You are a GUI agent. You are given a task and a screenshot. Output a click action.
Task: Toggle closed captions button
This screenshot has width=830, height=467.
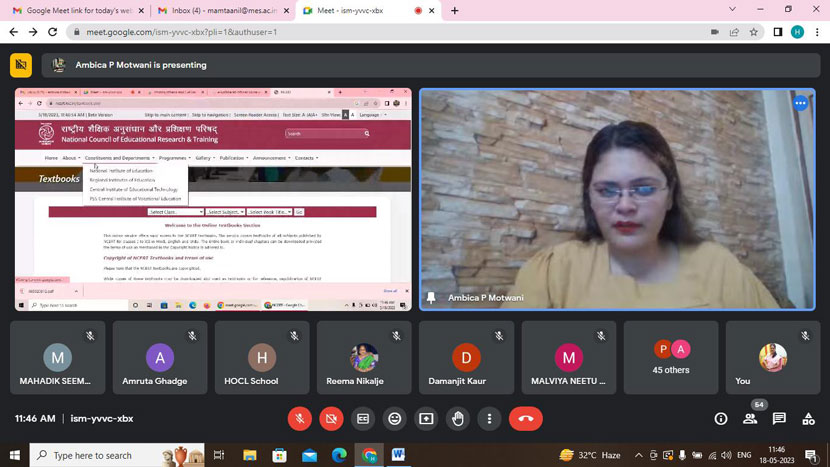tap(363, 419)
